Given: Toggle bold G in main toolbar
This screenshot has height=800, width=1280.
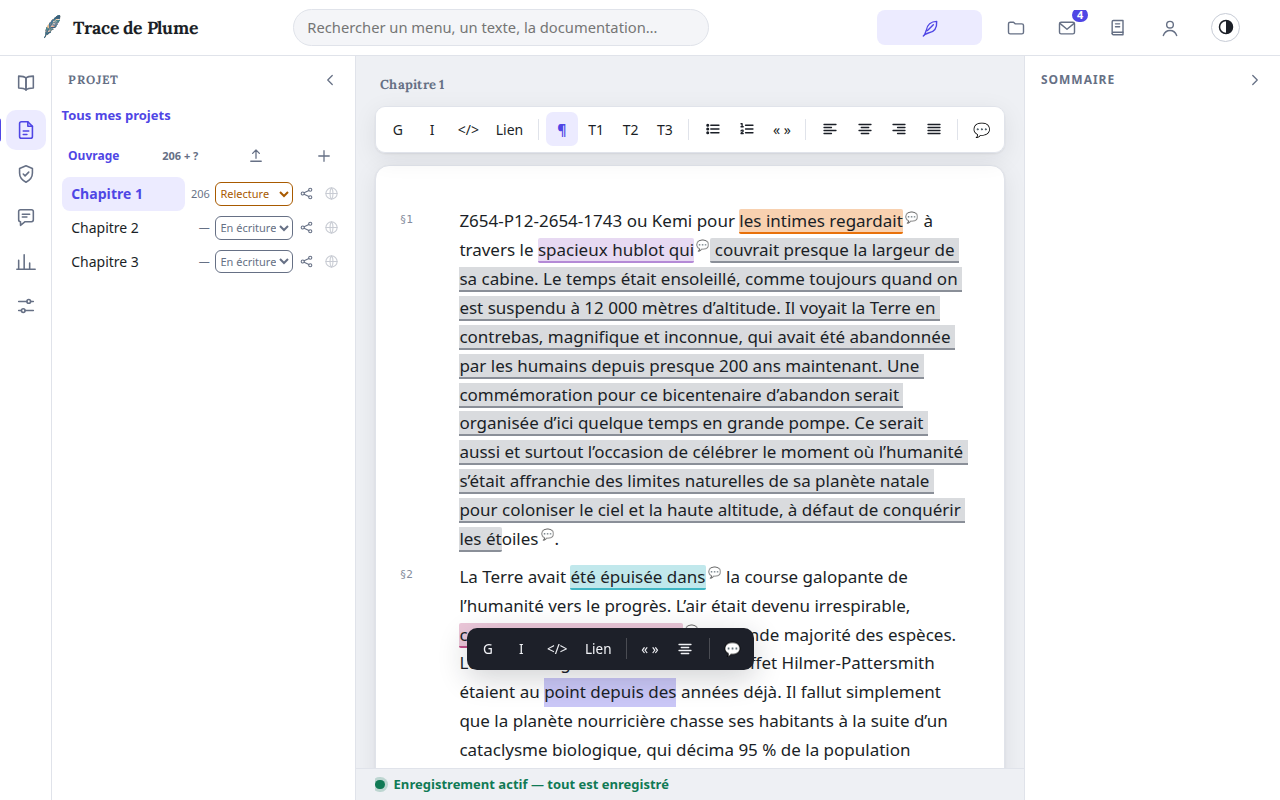Looking at the screenshot, I should (x=398, y=130).
